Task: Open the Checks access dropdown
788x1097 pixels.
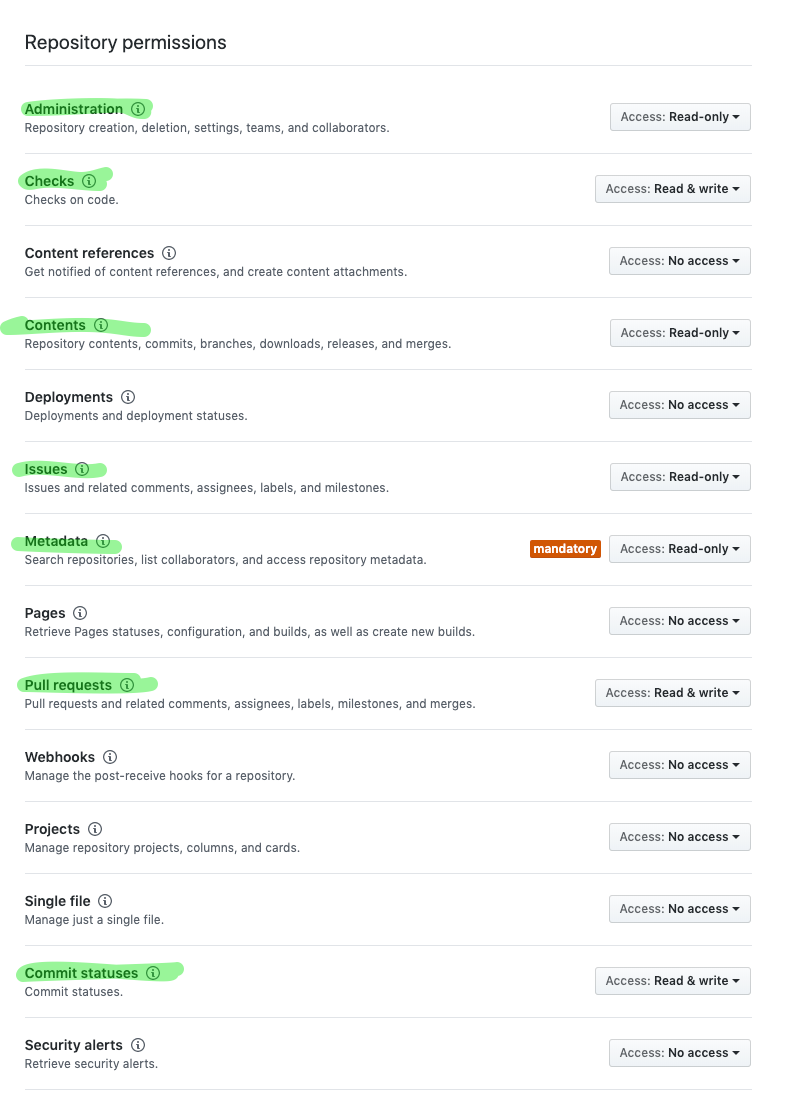Action: pos(672,189)
